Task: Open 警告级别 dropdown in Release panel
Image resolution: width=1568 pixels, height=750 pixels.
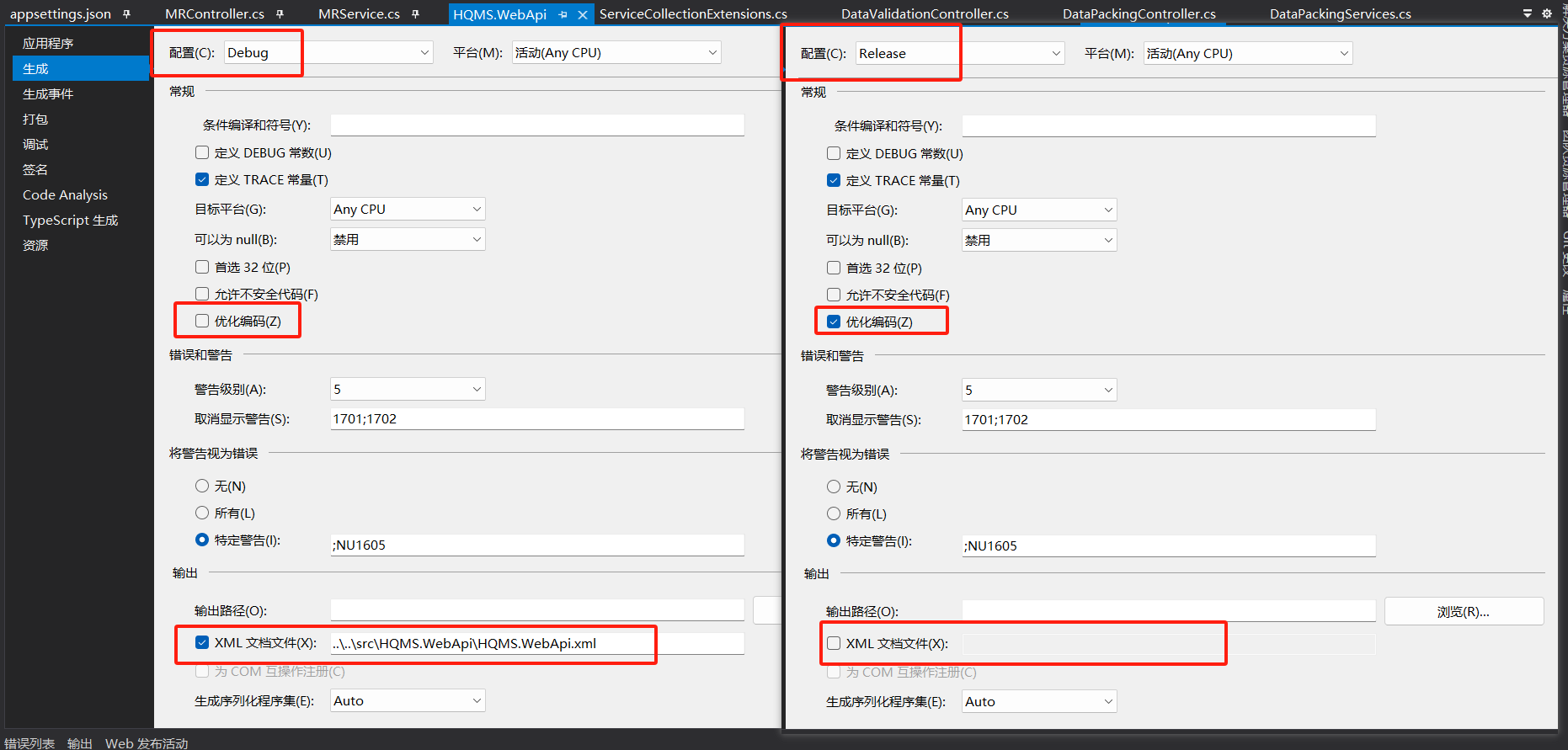Action: click(1039, 390)
